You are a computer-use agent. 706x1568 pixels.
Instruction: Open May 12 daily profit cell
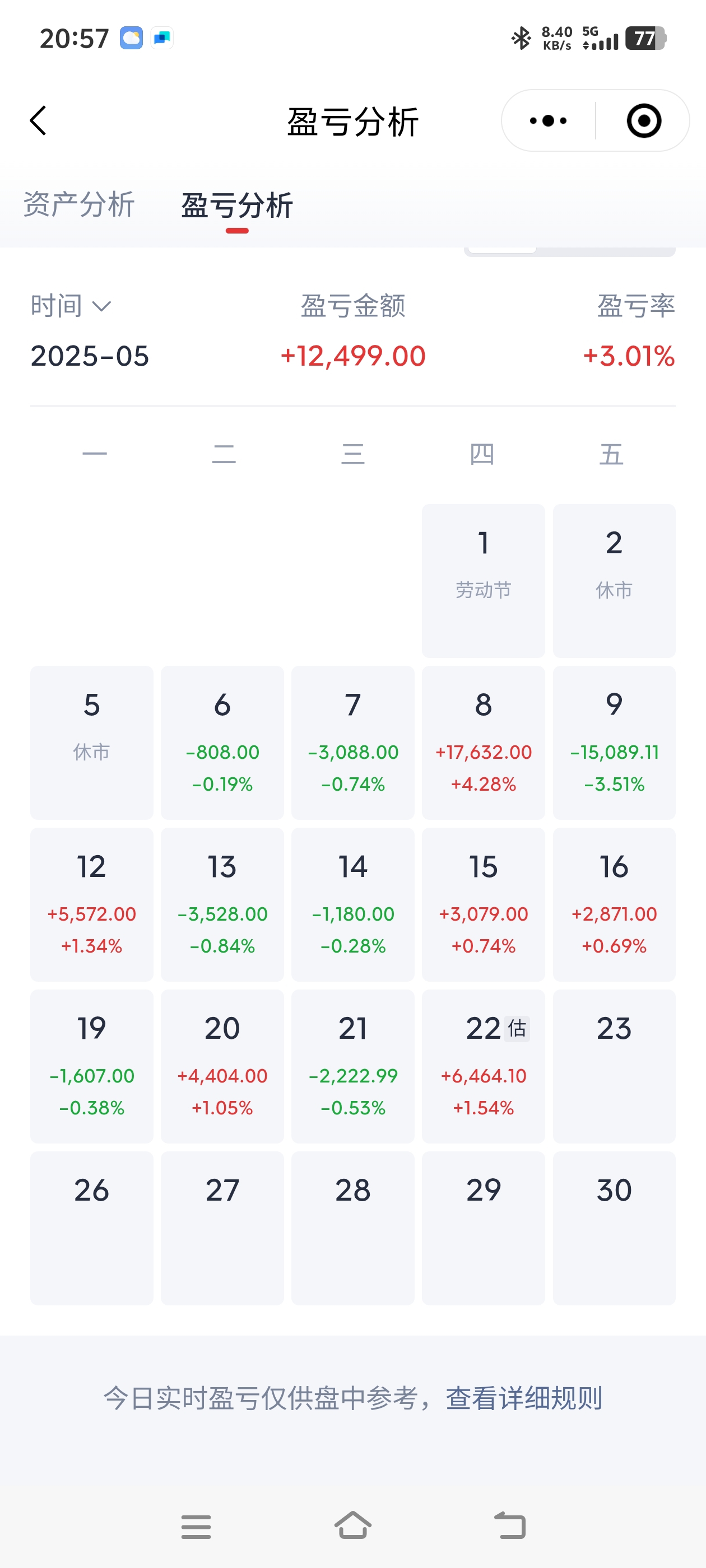pos(91,904)
